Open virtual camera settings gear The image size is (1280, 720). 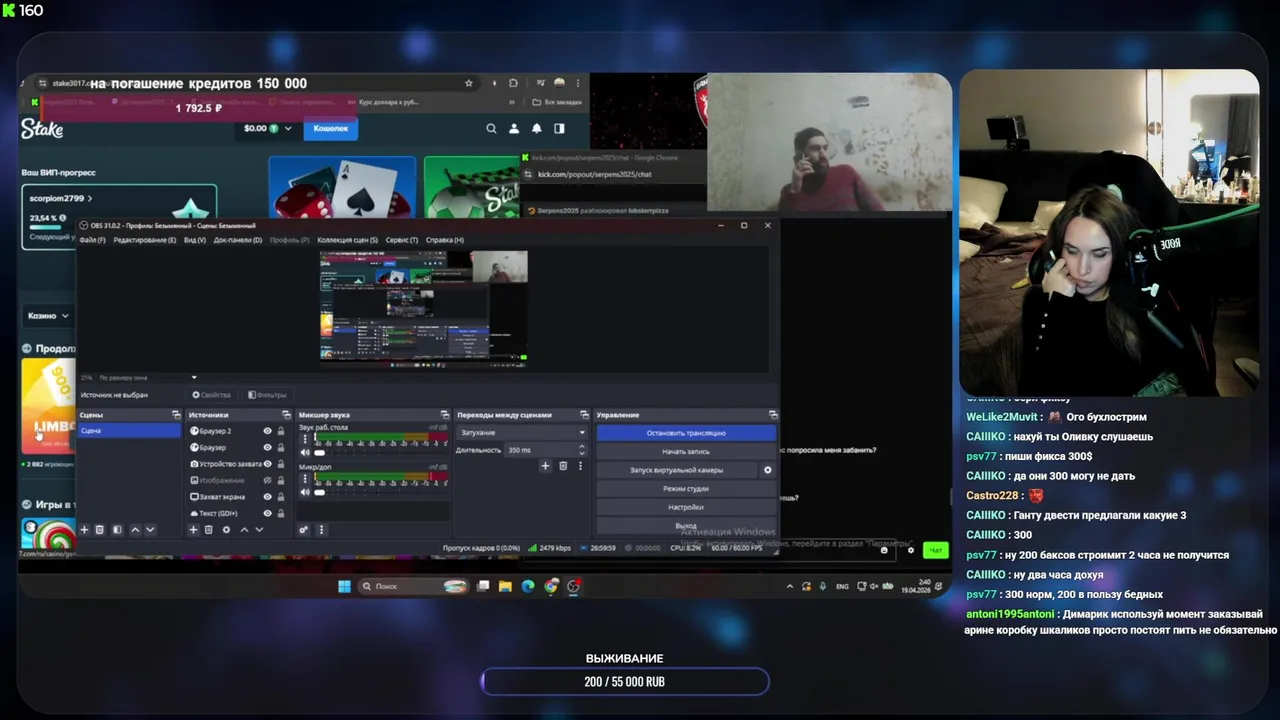768,470
